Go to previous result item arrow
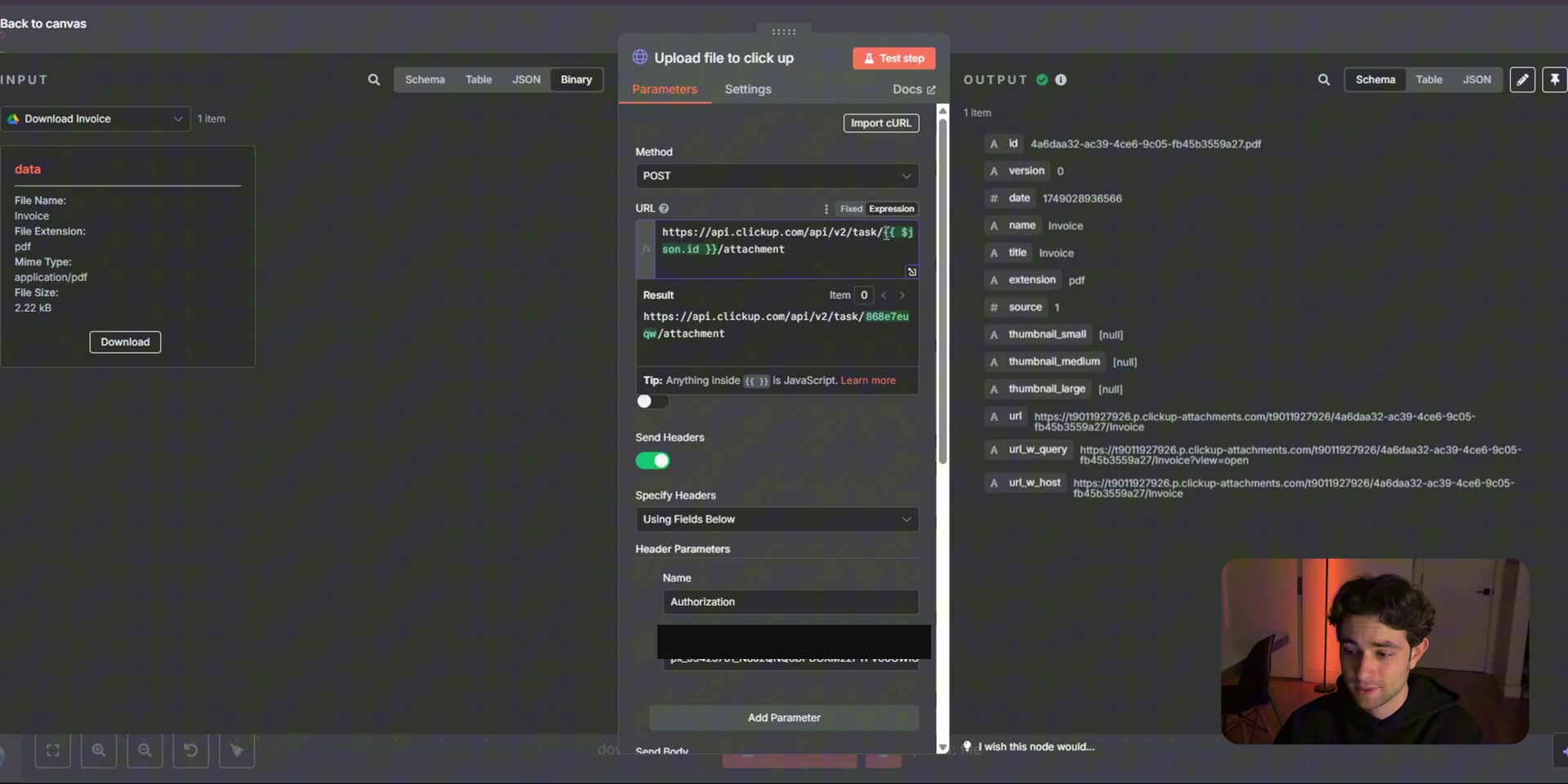Viewport: 1568px width, 784px height. (x=884, y=296)
